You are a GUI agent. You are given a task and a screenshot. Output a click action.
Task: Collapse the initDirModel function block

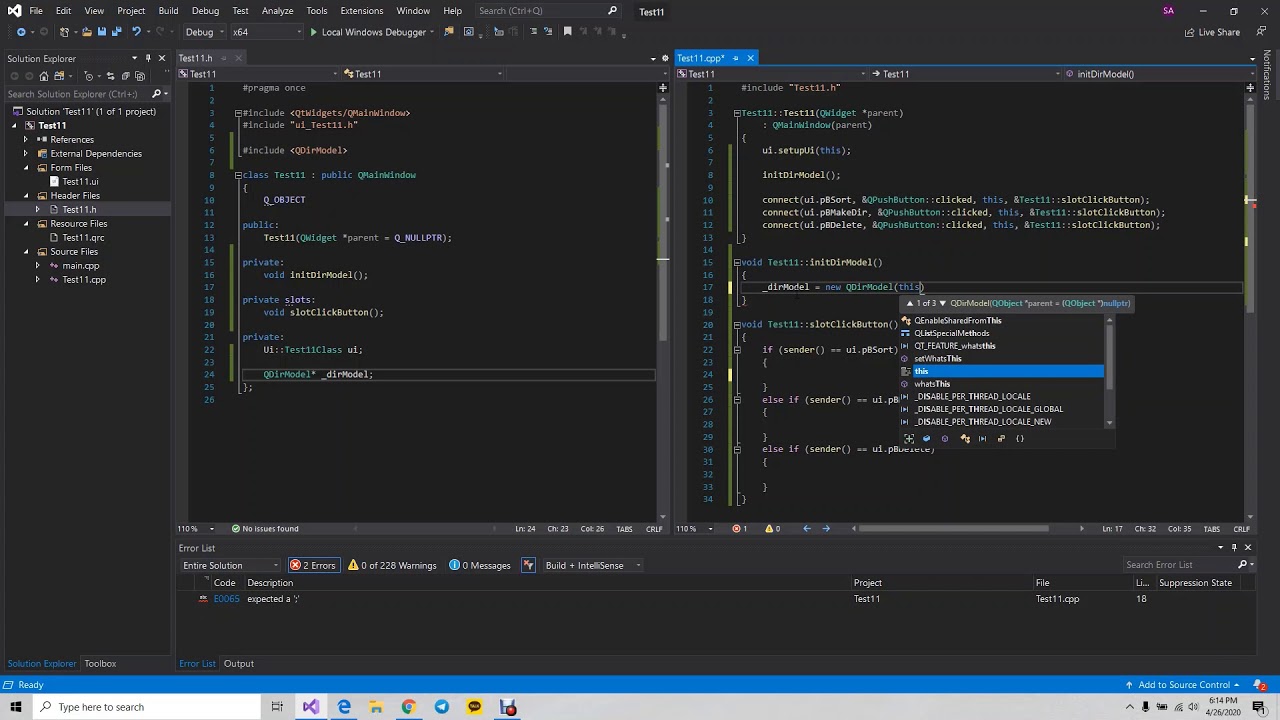737,262
